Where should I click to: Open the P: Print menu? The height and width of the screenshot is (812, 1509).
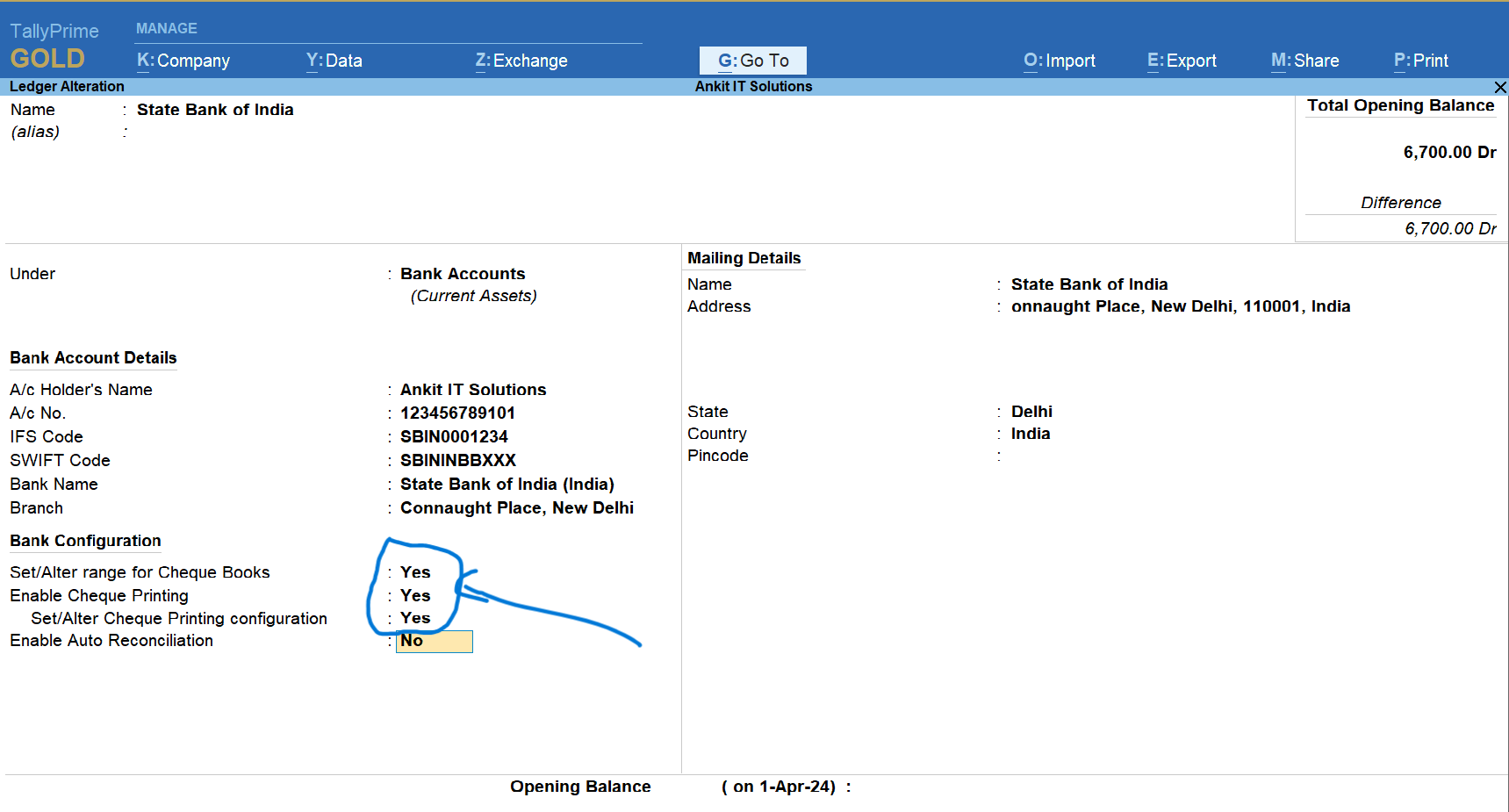tap(1420, 61)
